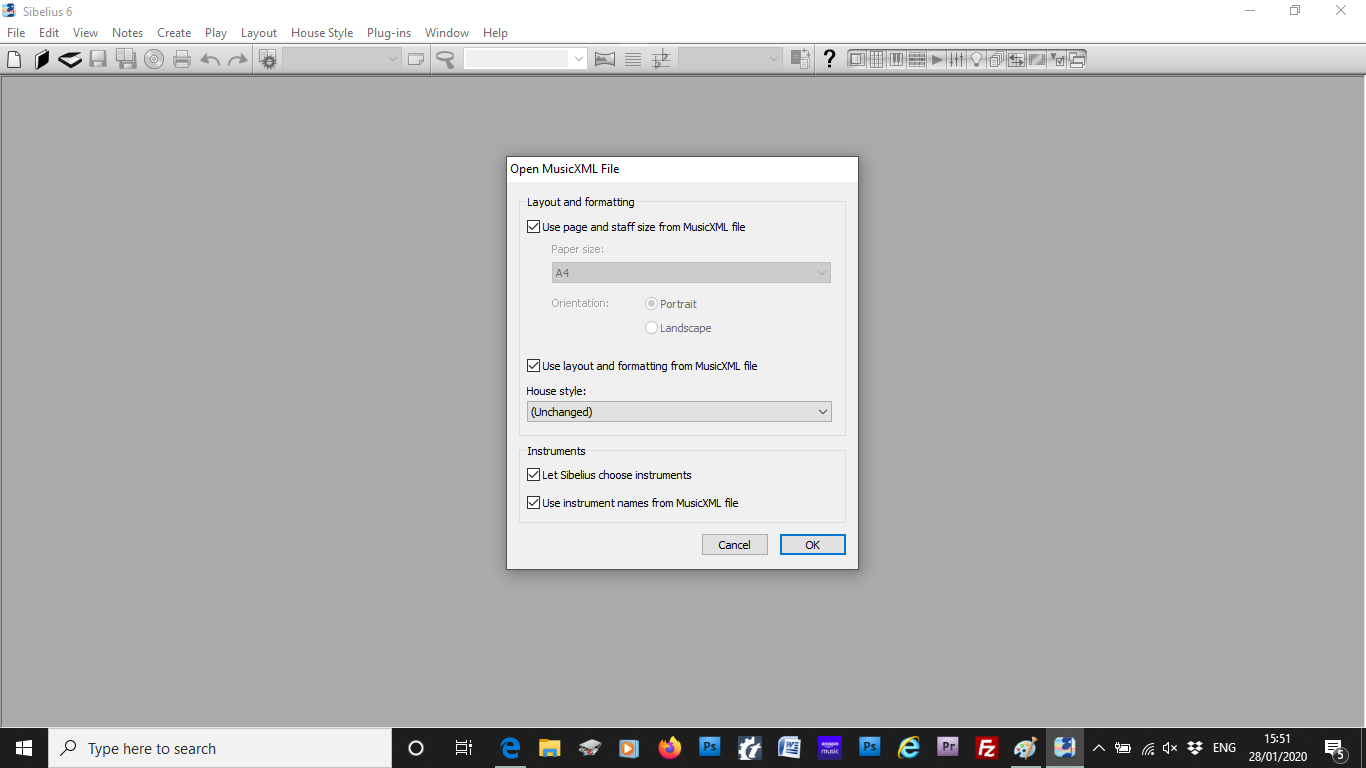
Task: Click the Windows Start button
Action: click(24, 748)
